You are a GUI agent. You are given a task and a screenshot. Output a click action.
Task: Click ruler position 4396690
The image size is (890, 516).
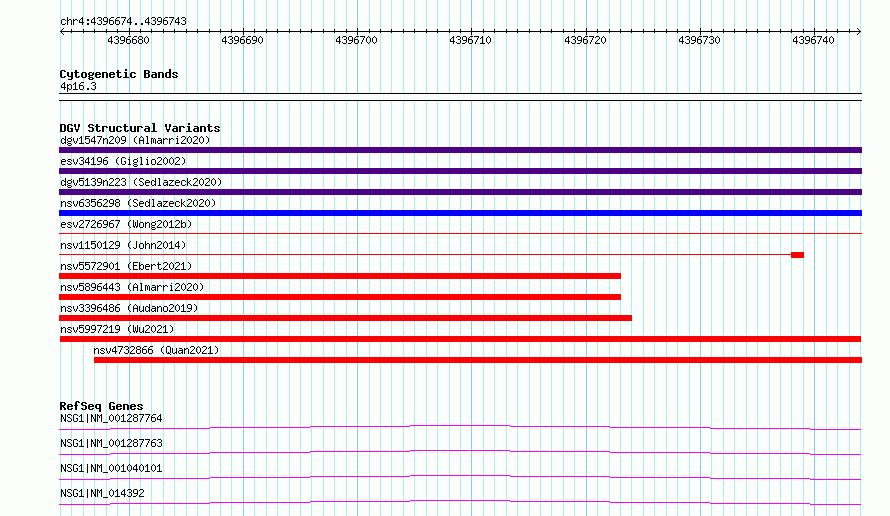click(243, 40)
